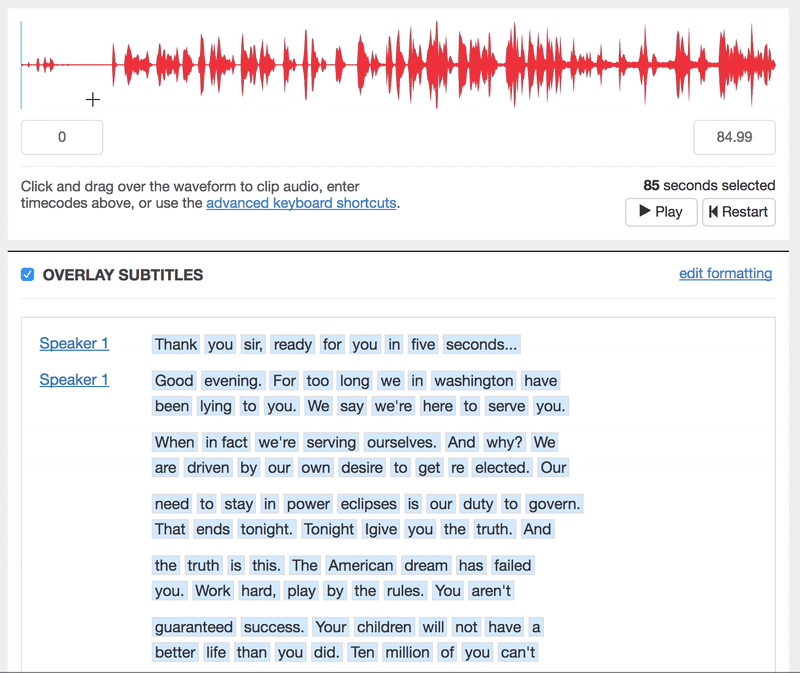
Task: Click the waveform at the playhead start line
Action: [x=22, y=65]
